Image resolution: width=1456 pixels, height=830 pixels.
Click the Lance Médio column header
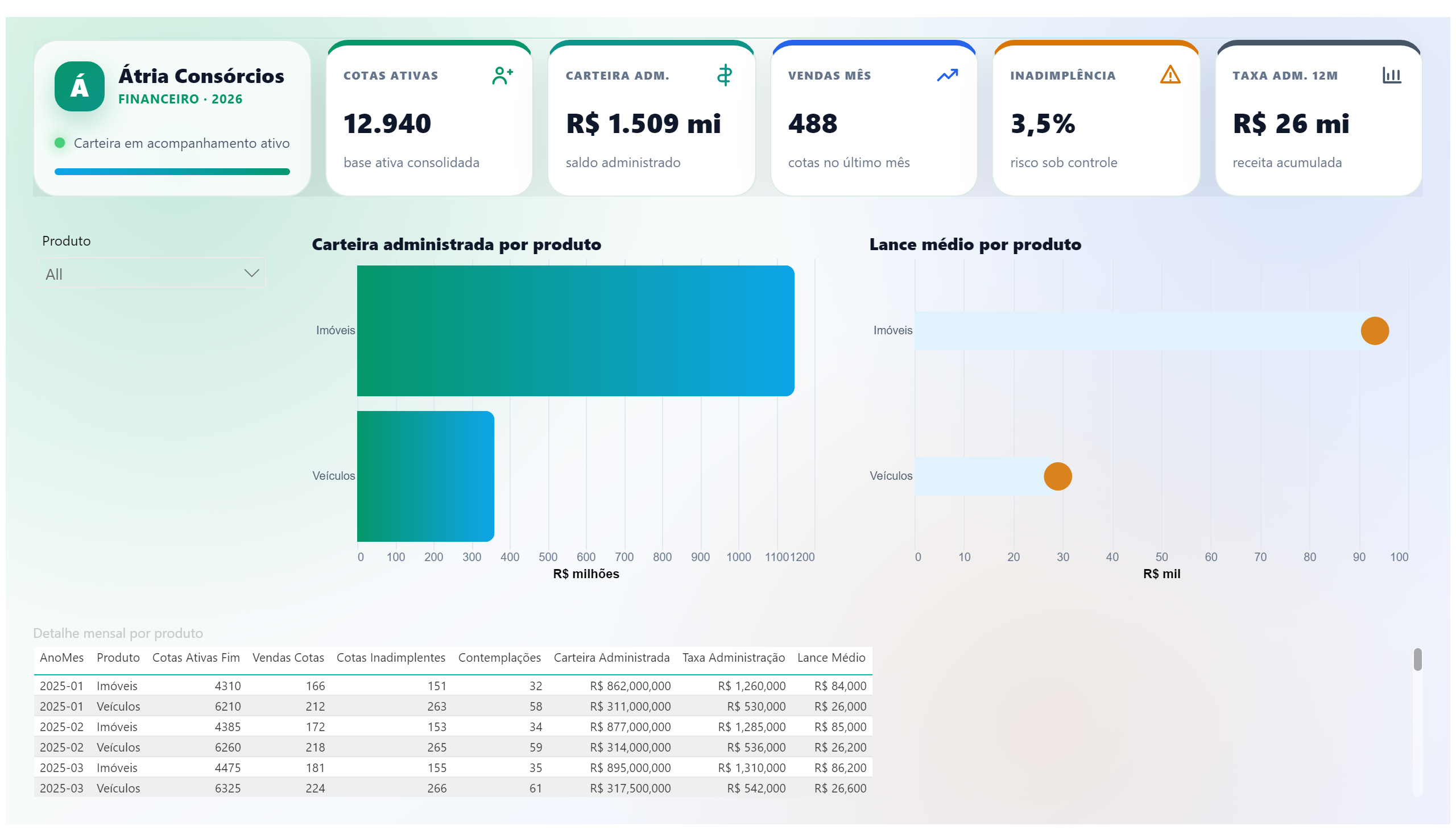click(x=831, y=657)
